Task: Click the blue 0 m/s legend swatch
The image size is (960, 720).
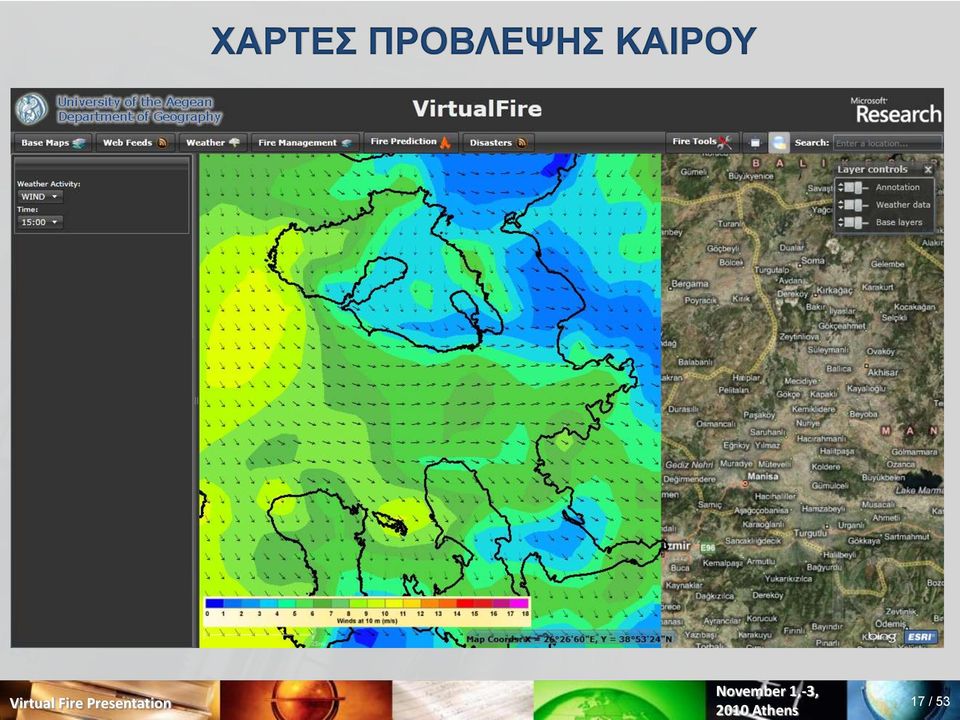Action: tap(214, 603)
